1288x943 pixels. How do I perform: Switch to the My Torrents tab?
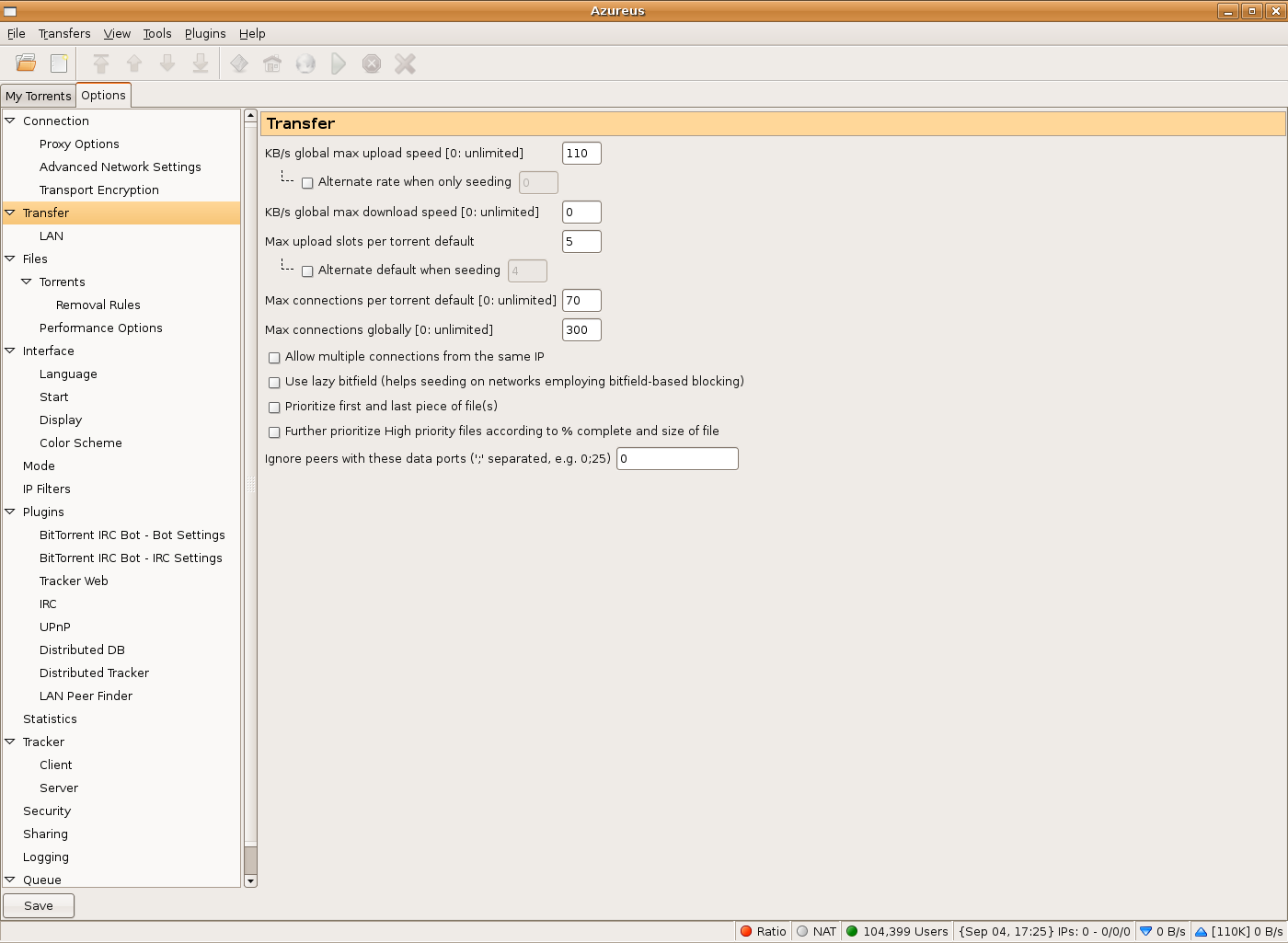[x=38, y=96]
